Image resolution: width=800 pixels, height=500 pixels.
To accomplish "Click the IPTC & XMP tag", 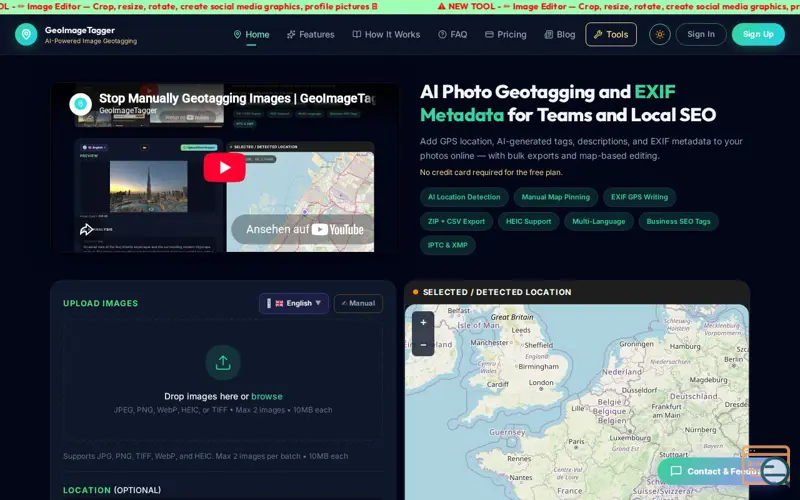I will coord(447,245).
